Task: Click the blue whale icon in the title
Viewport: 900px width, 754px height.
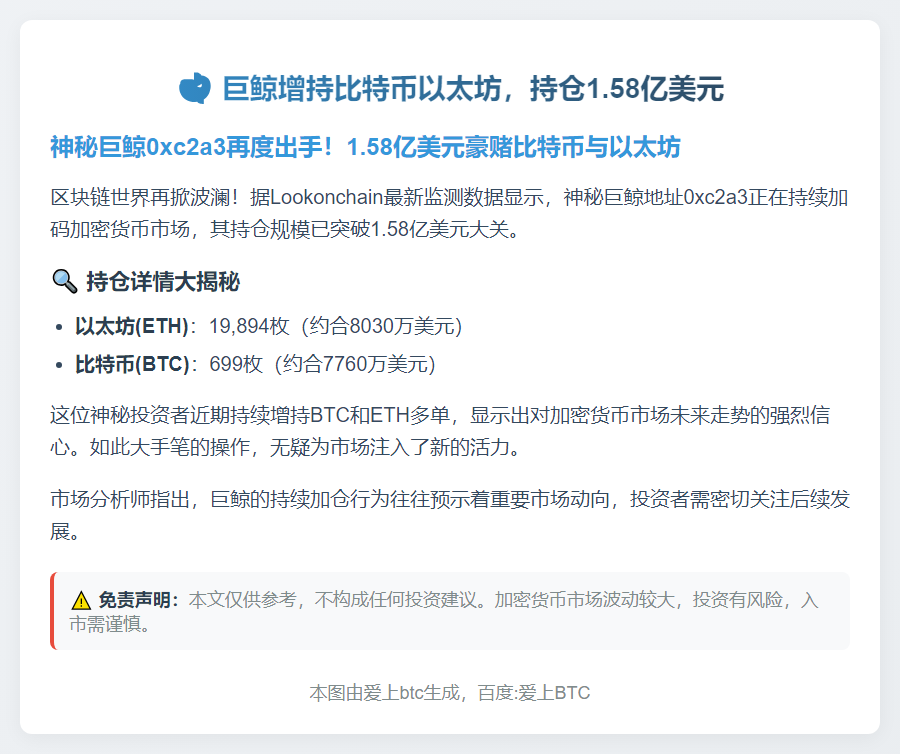Action: coord(195,89)
